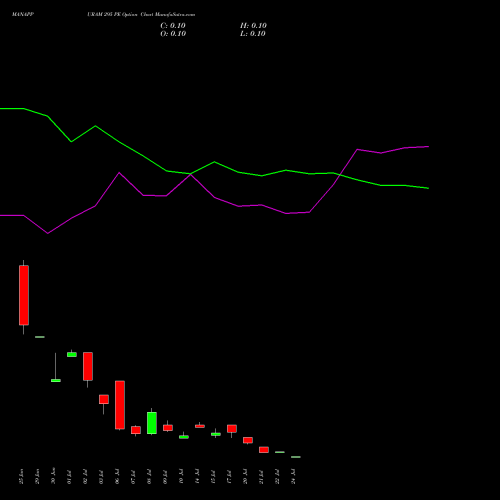Click the 24 Jul date axis label
The height and width of the screenshot is (500, 500).
click(293, 476)
